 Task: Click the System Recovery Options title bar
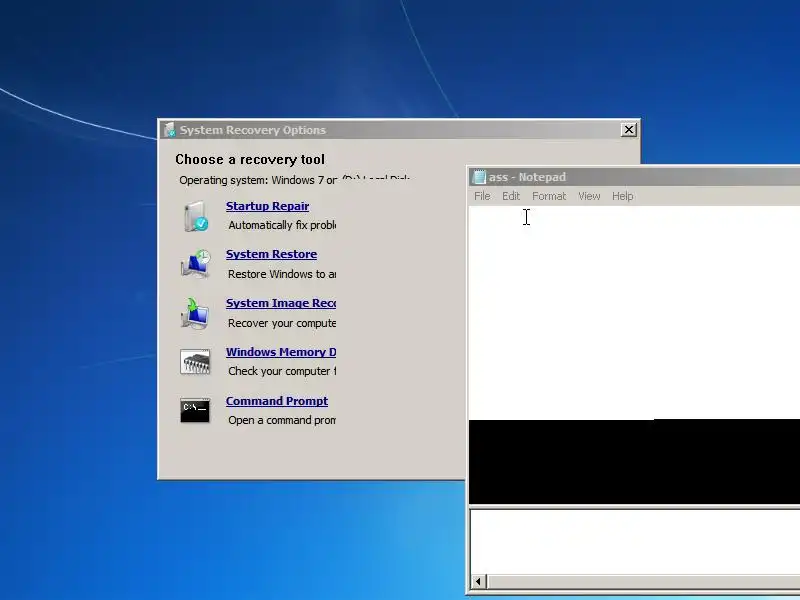coord(399,130)
